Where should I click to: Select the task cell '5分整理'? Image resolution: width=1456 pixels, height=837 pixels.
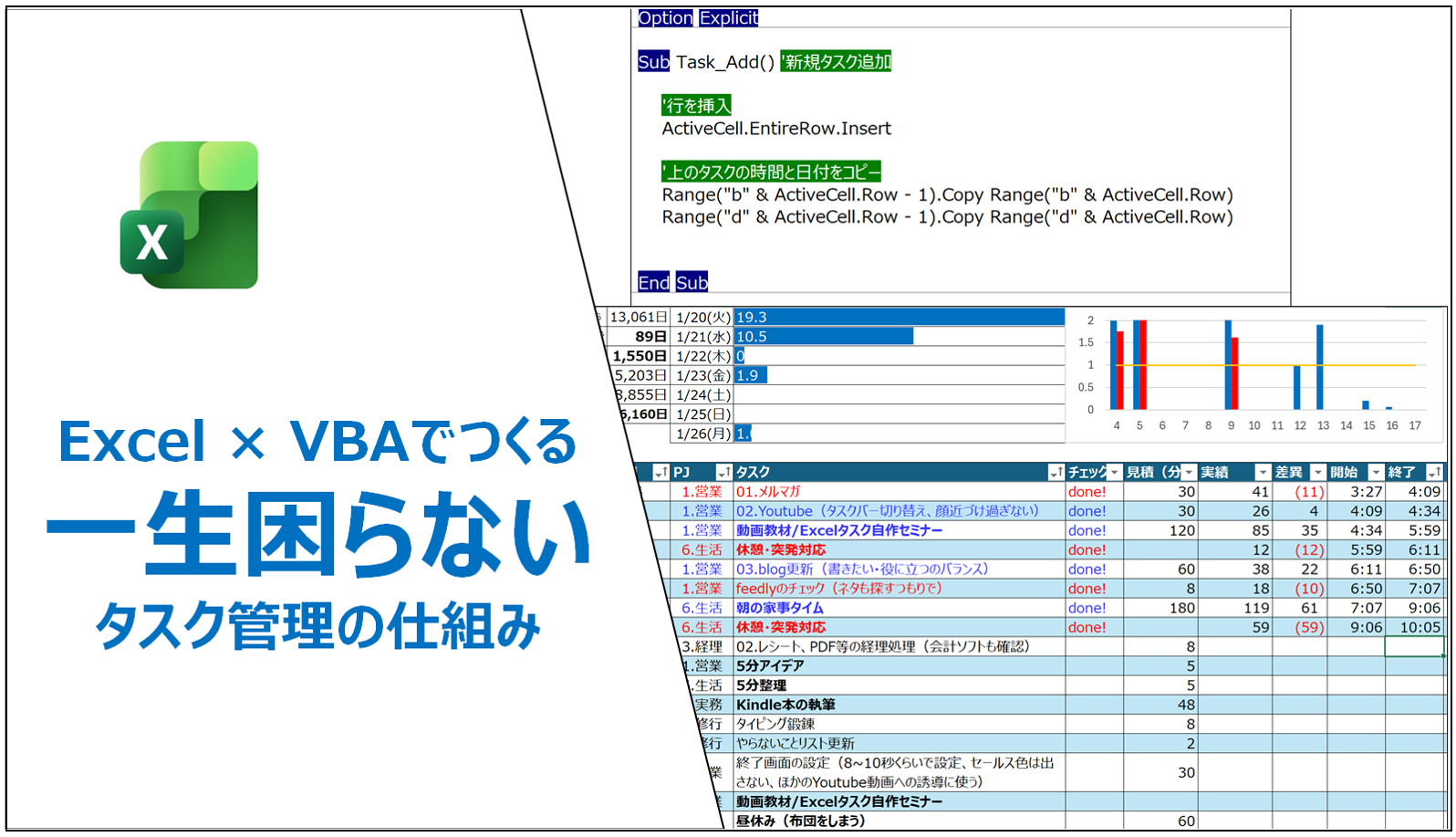[900, 685]
